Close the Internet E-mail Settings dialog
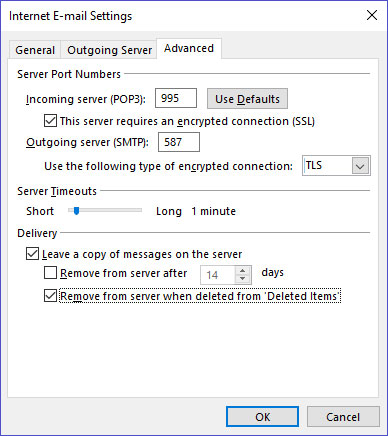 click(372, 15)
